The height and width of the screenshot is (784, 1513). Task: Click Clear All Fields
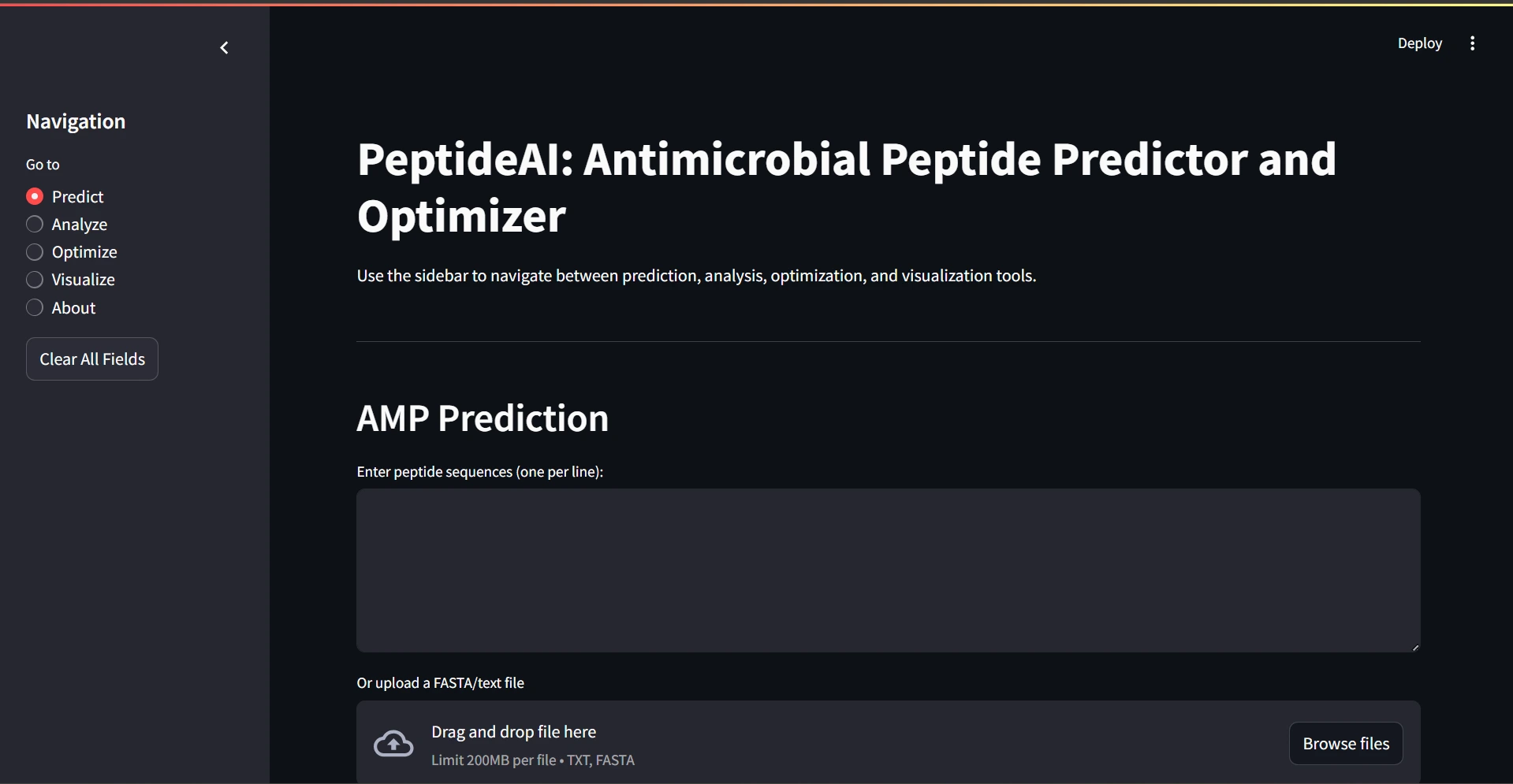92,359
